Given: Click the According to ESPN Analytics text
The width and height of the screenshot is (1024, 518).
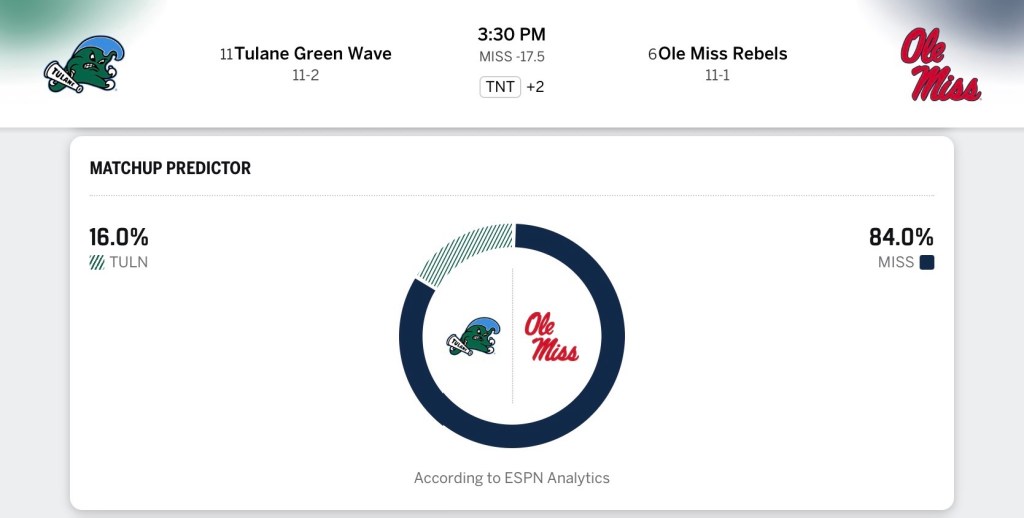Looking at the screenshot, I should (x=512, y=478).
